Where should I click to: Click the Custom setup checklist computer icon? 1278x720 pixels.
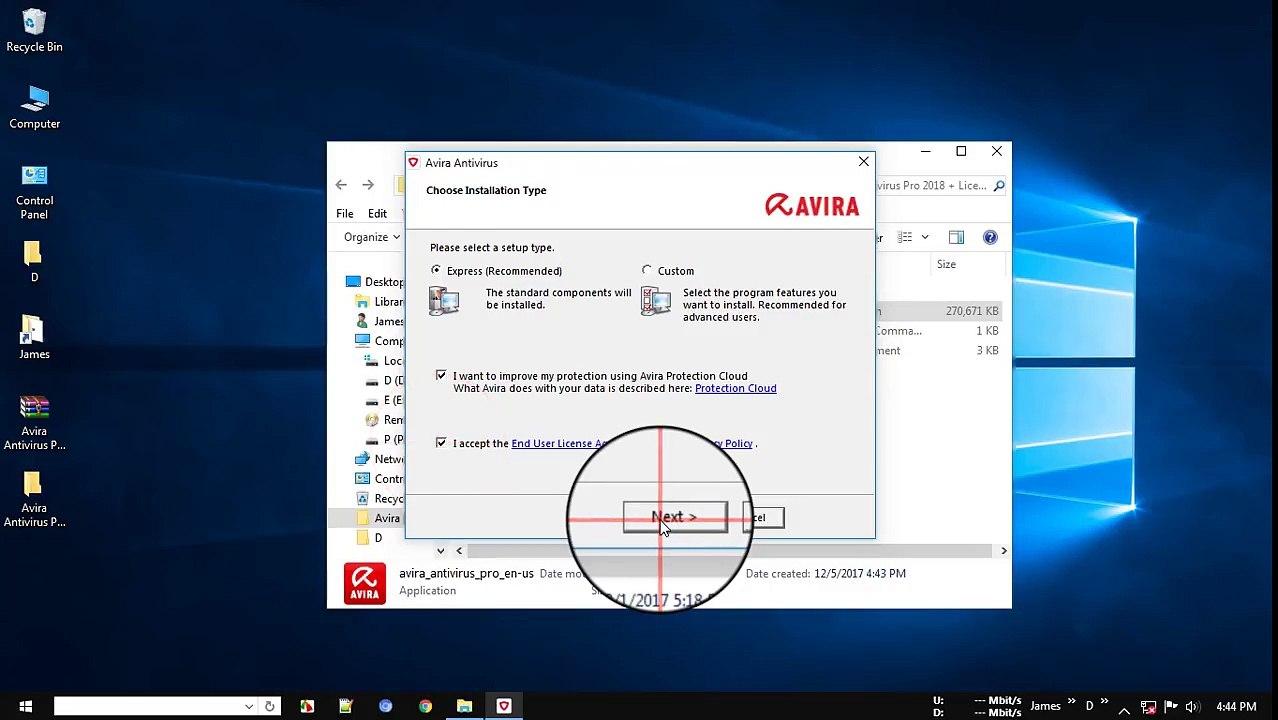point(656,300)
